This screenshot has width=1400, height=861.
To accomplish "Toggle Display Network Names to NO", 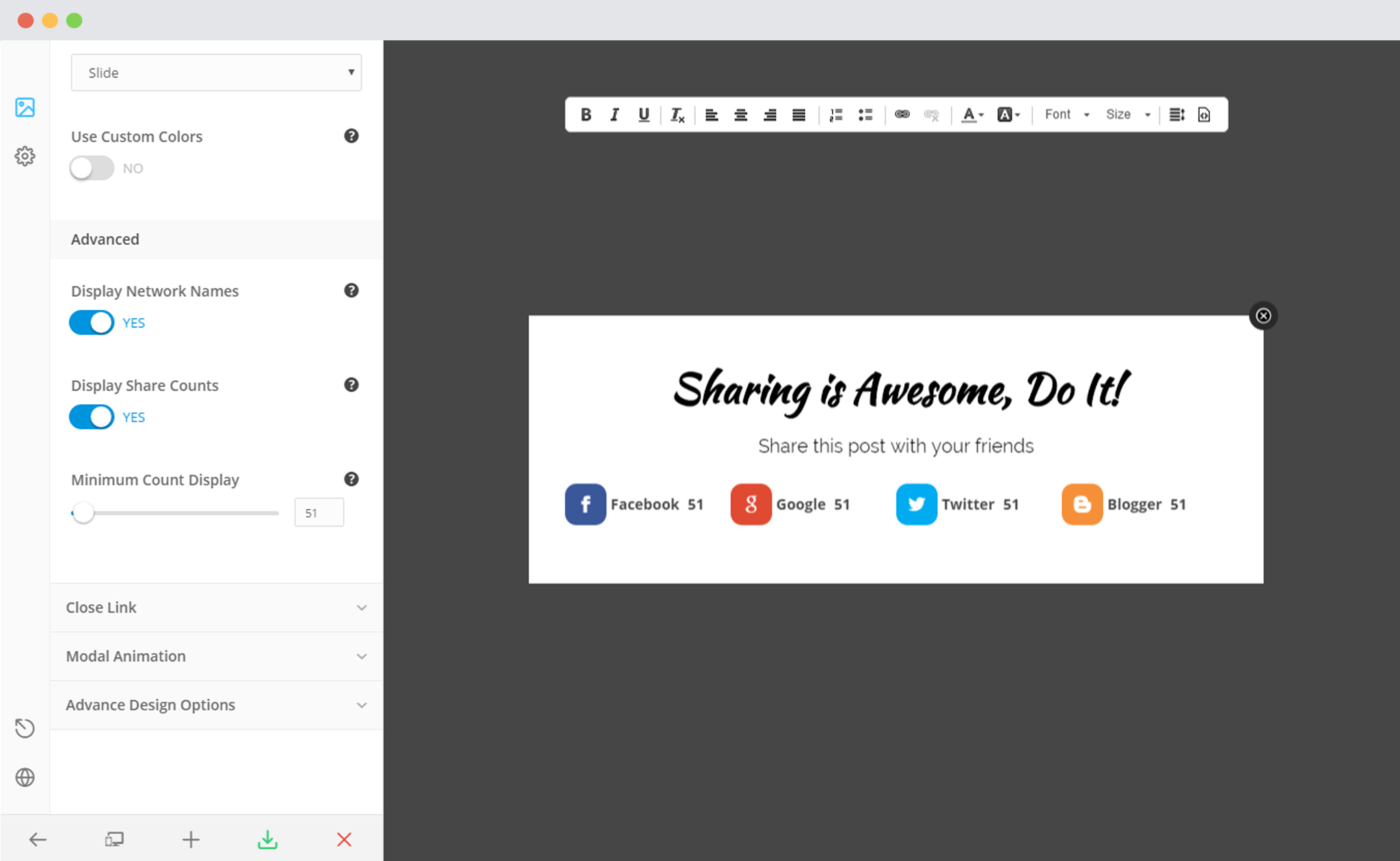I will 91,322.
